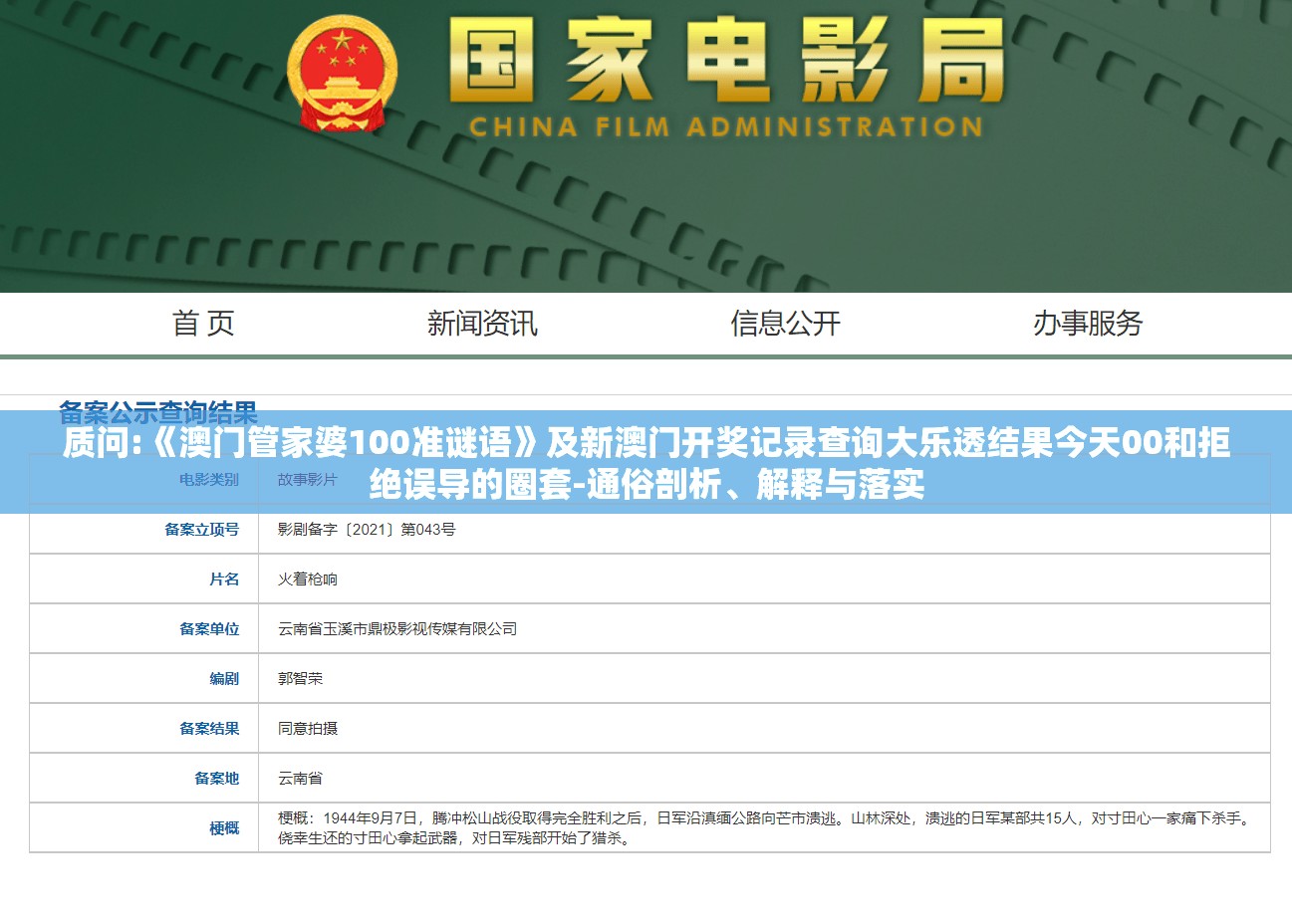Select the 电影类别 row label
The image size is (1292, 924).
(x=209, y=480)
